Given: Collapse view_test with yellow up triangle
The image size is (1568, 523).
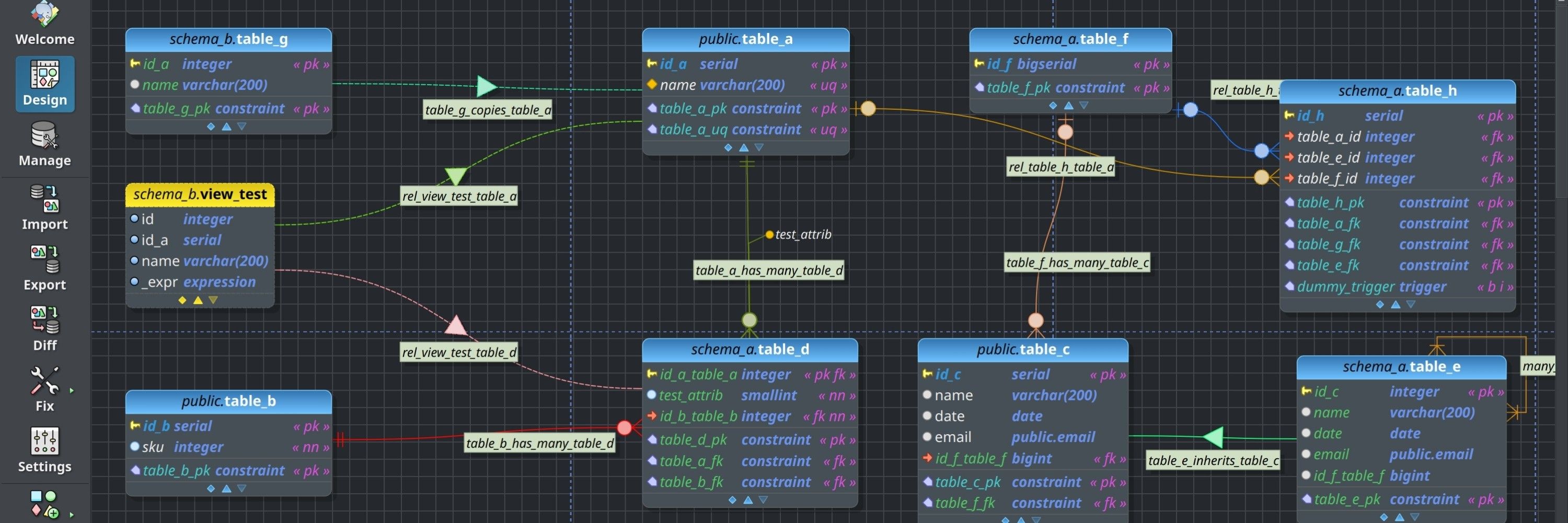Looking at the screenshot, I should (198, 301).
